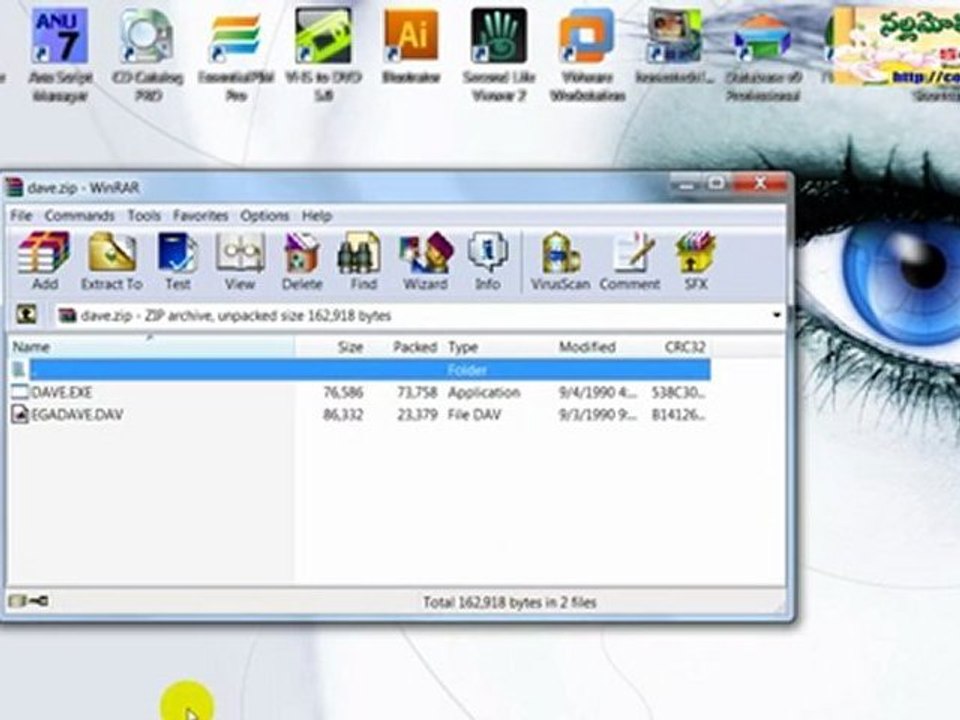Open the Tools menu
This screenshot has height=720, width=960.
pyautogui.click(x=144, y=216)
